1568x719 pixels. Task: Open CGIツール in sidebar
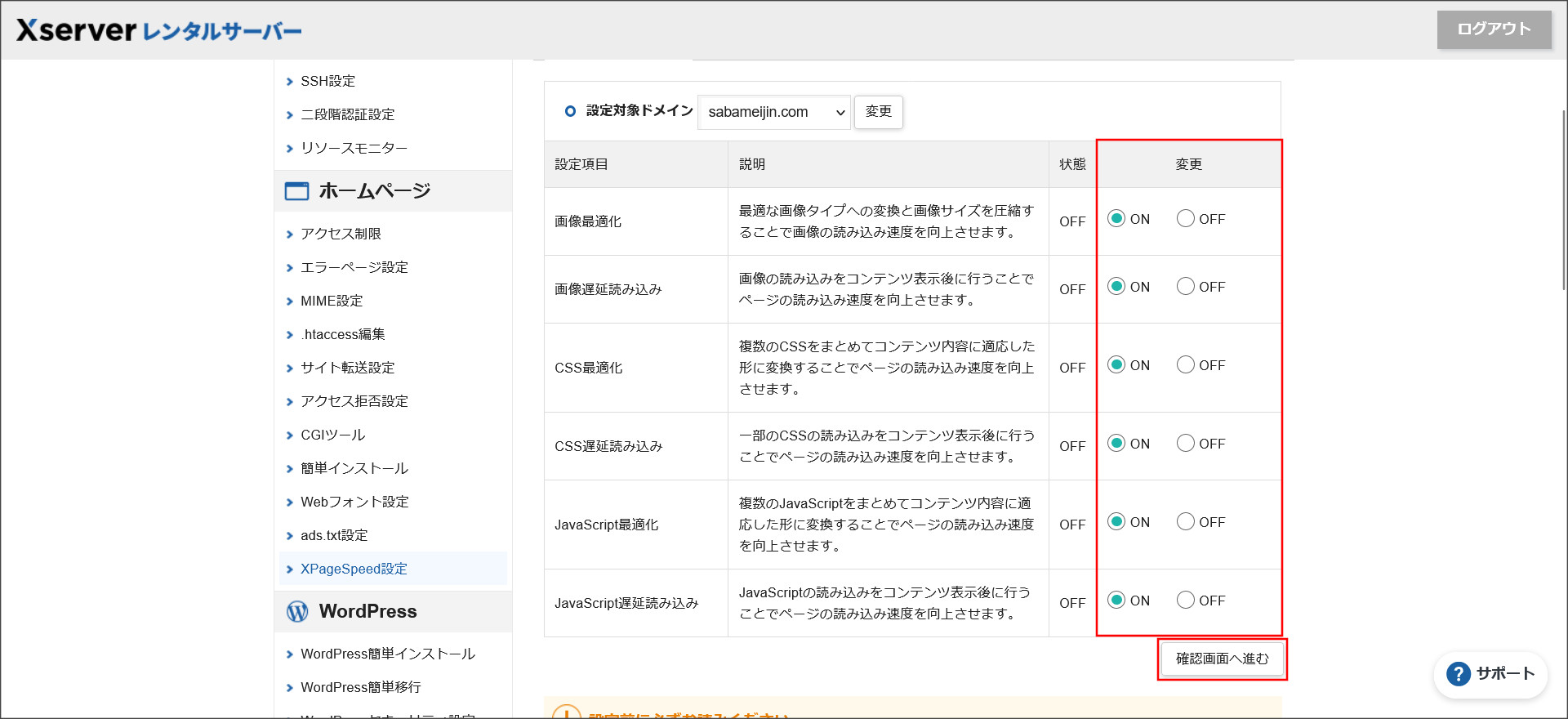[x=333, y=435]
